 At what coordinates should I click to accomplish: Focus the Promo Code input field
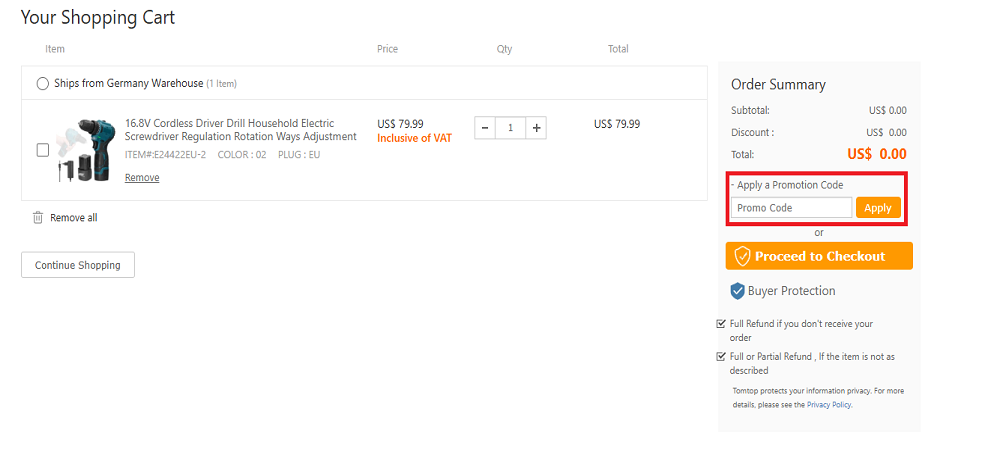(x=791, y=208)
